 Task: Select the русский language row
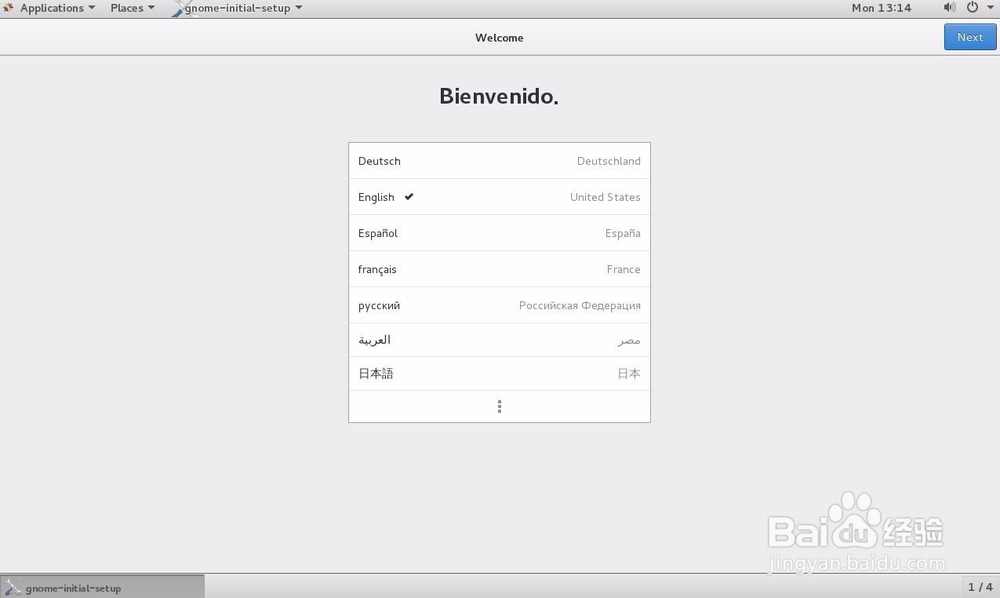point(499,305)
